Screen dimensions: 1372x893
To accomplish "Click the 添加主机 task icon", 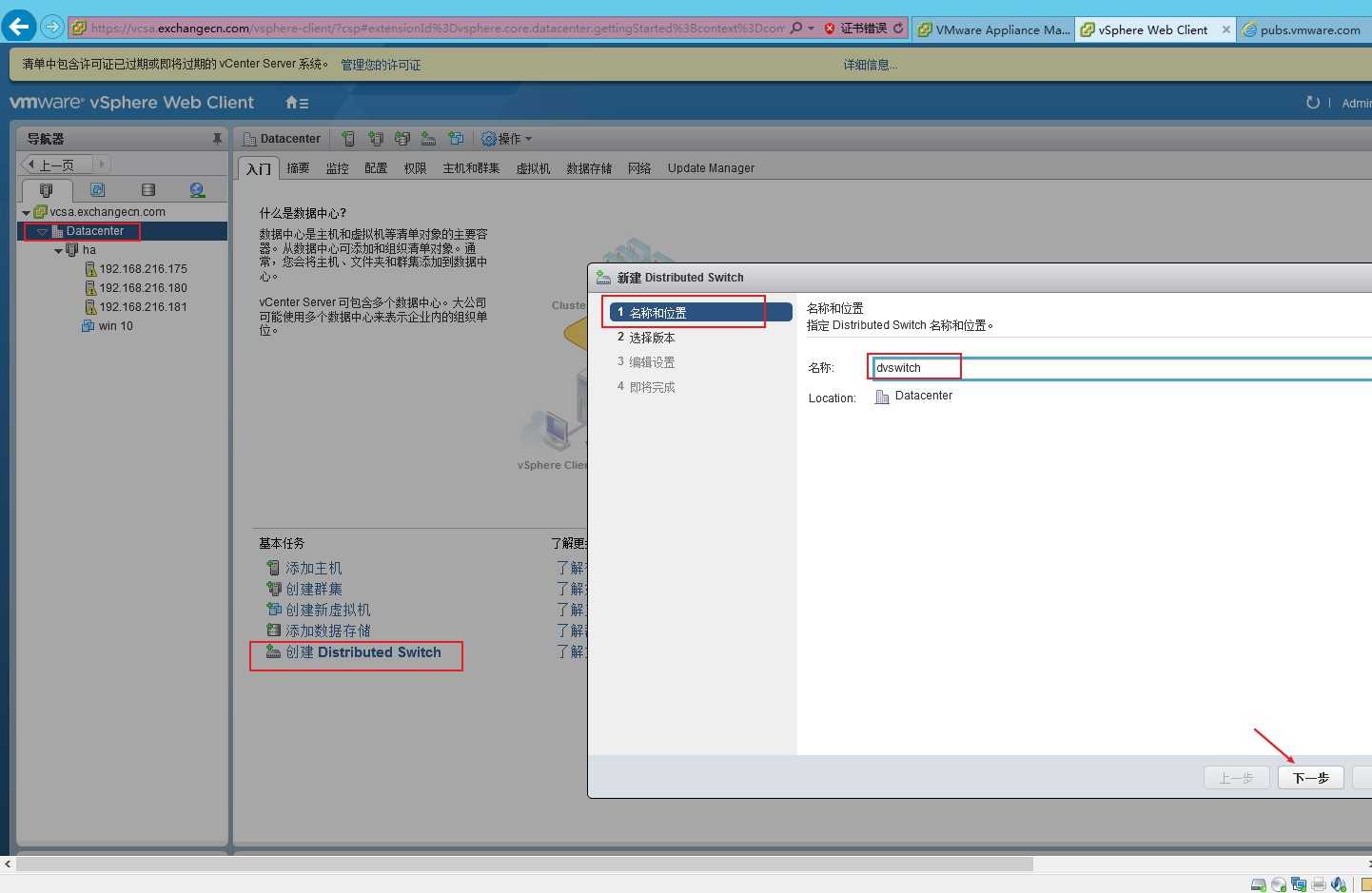I will tap(274, 568).
